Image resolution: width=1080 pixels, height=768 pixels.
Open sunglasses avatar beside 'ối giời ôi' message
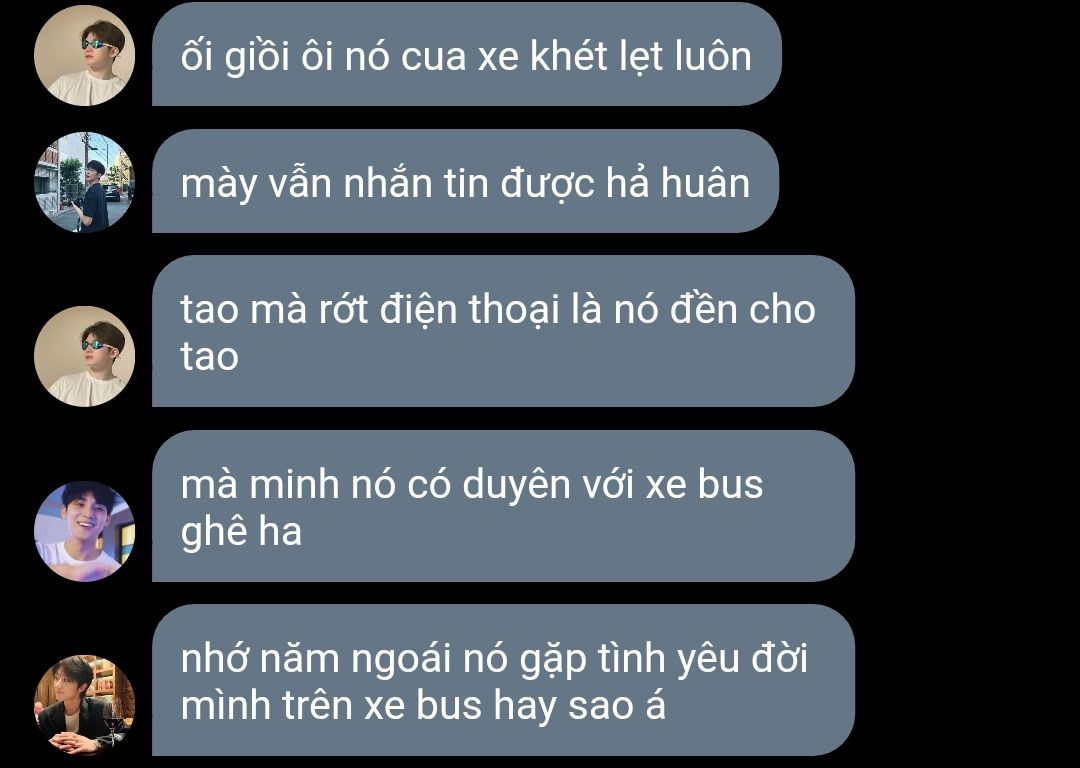point(85,55)
